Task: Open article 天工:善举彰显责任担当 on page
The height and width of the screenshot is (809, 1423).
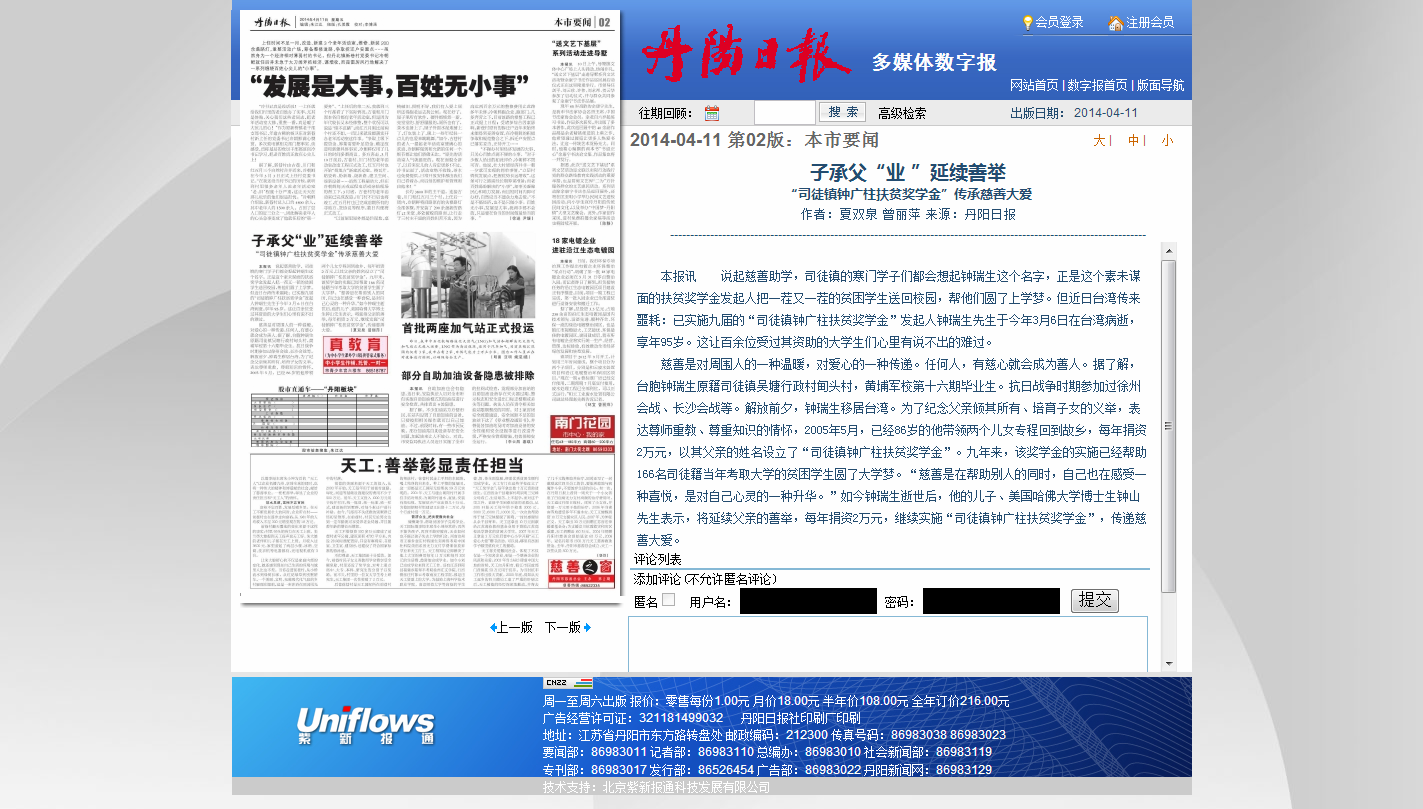Action: [x=432, y=465]
